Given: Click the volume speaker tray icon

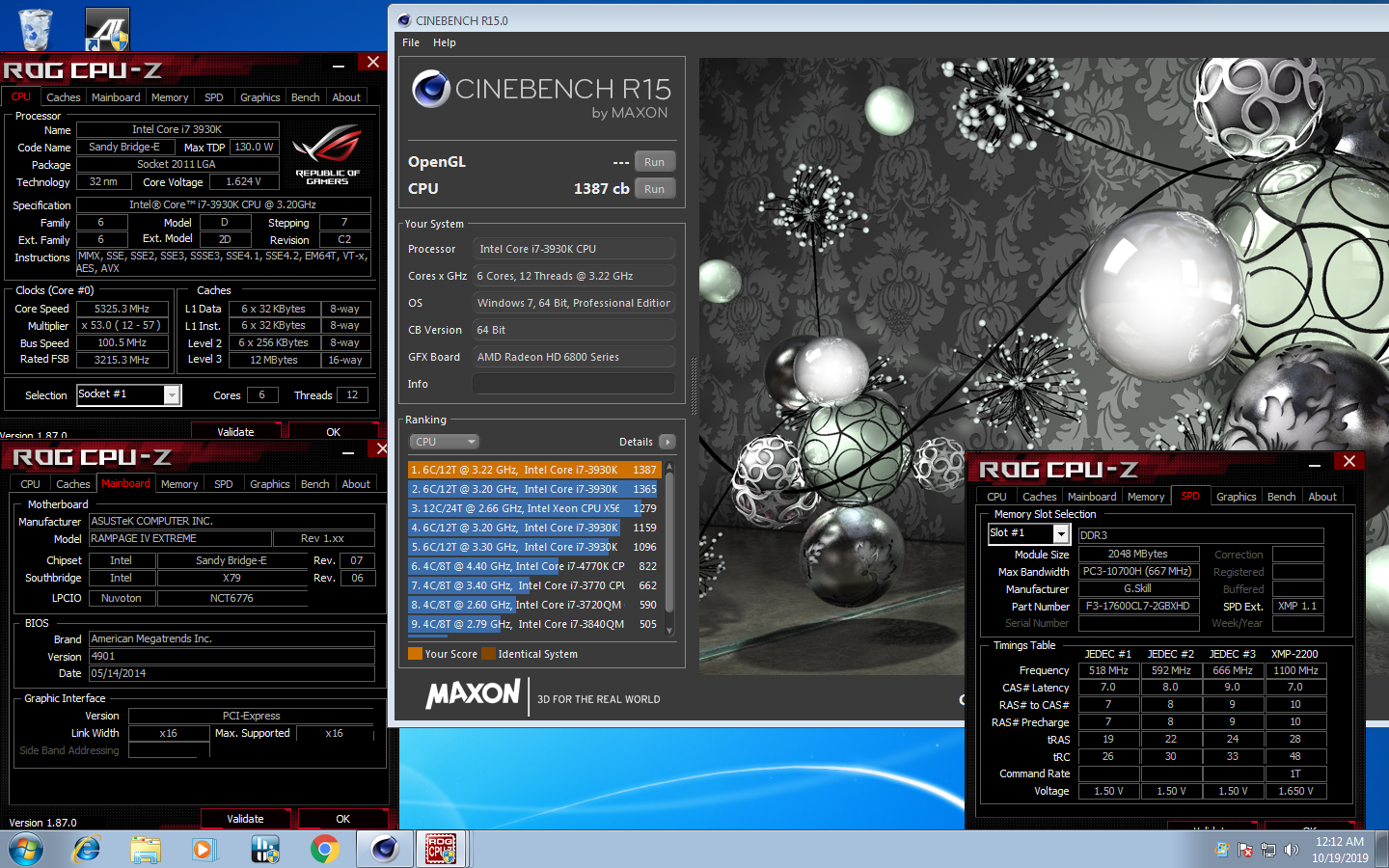Looking at the screenshot, I should click(1292, 850).
